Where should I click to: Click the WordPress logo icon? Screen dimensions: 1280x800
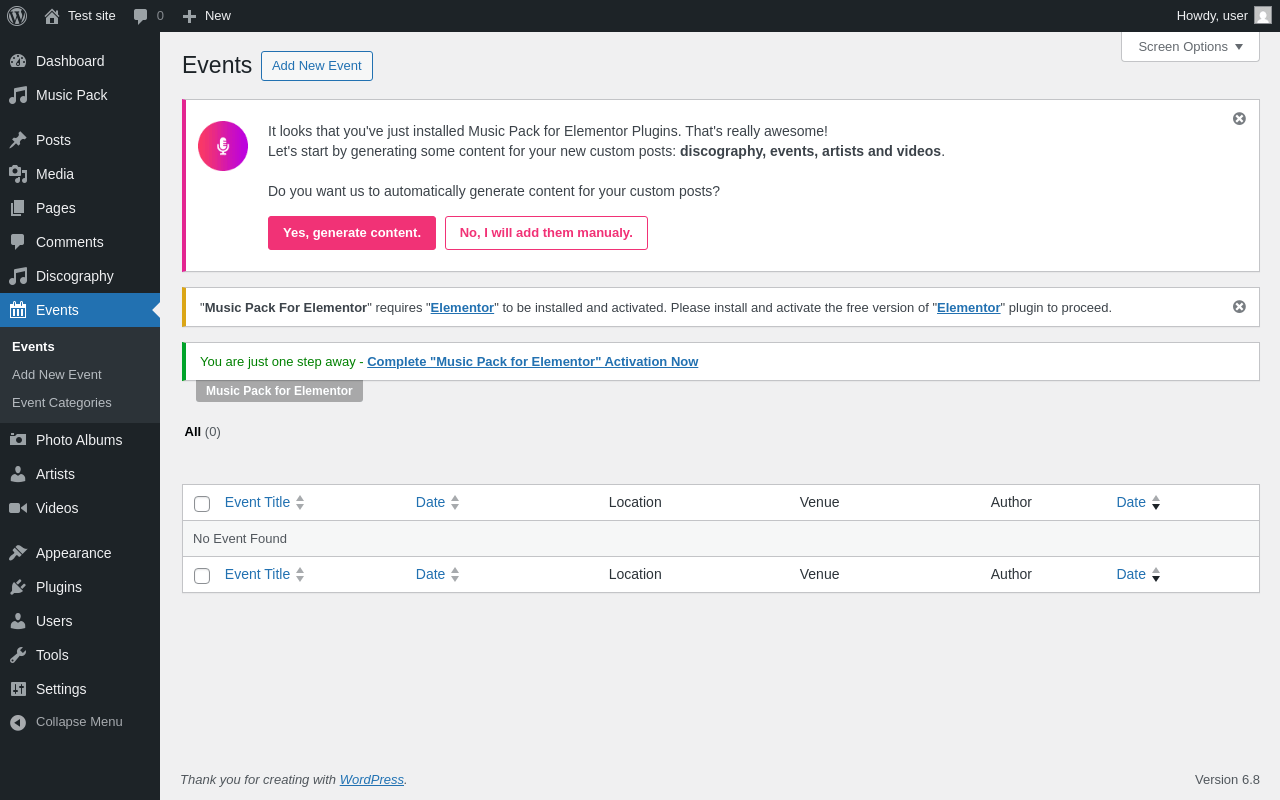[17, 16]
